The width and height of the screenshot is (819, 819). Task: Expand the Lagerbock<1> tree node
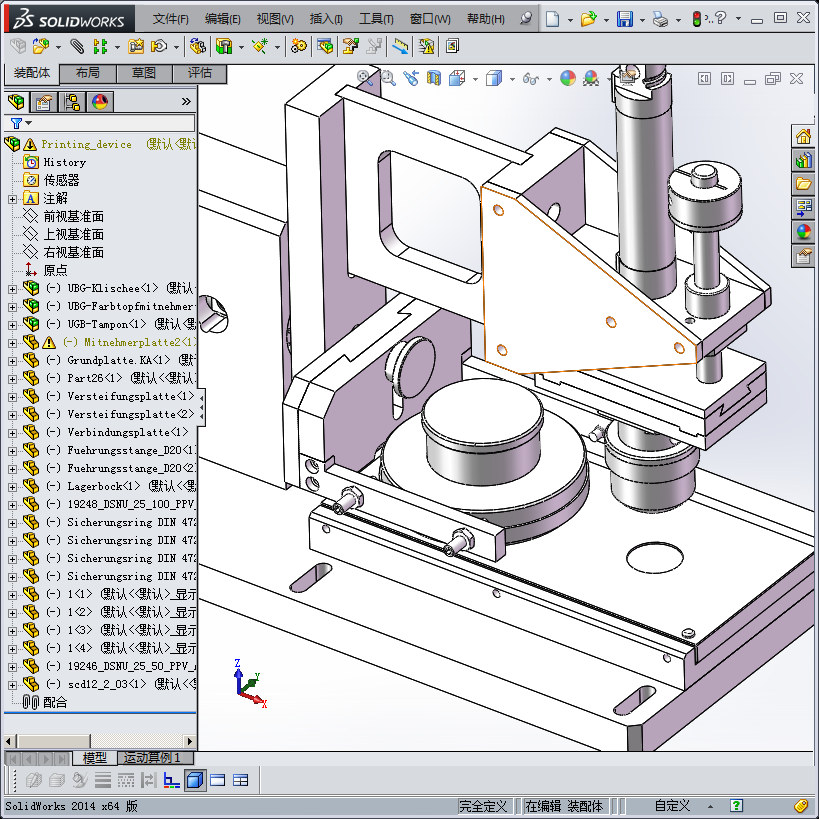point(13,487)
